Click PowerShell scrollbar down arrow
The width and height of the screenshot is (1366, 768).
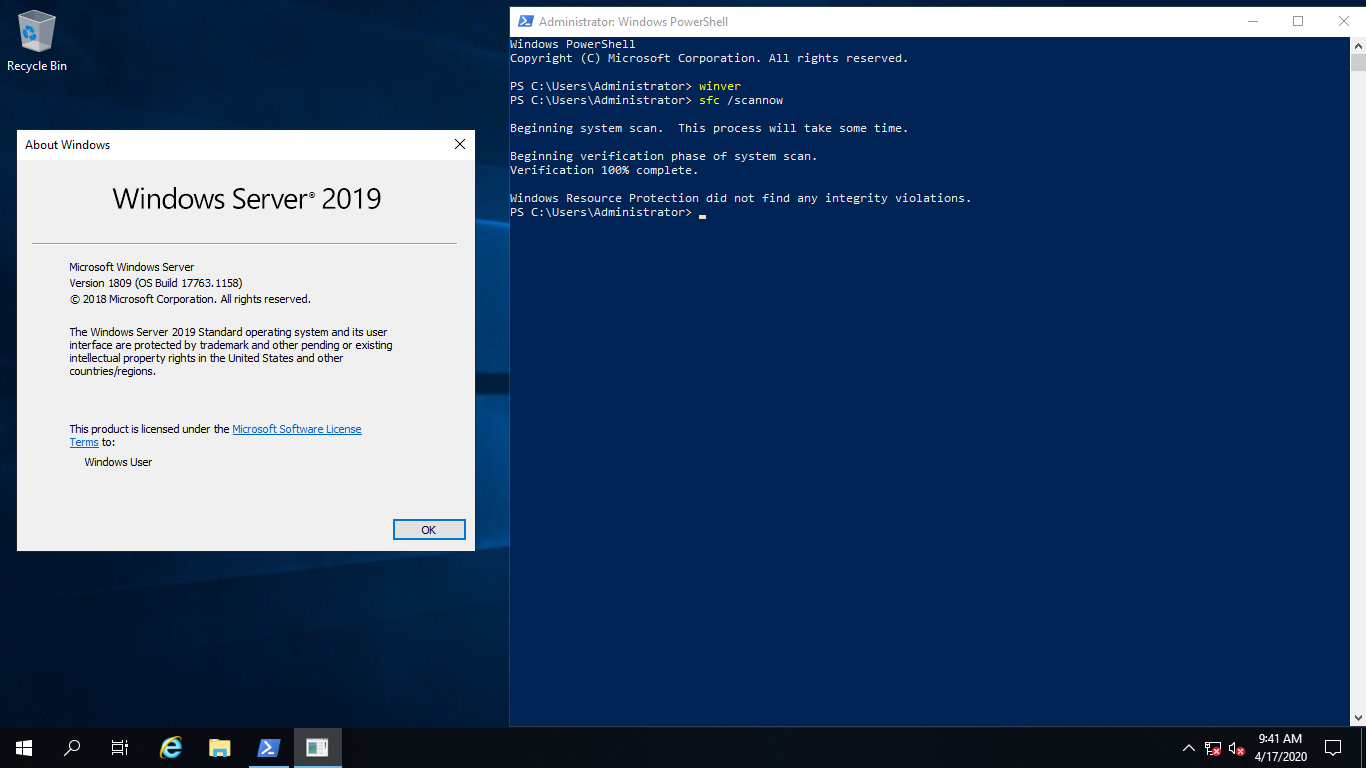[x=1358, y=717]
